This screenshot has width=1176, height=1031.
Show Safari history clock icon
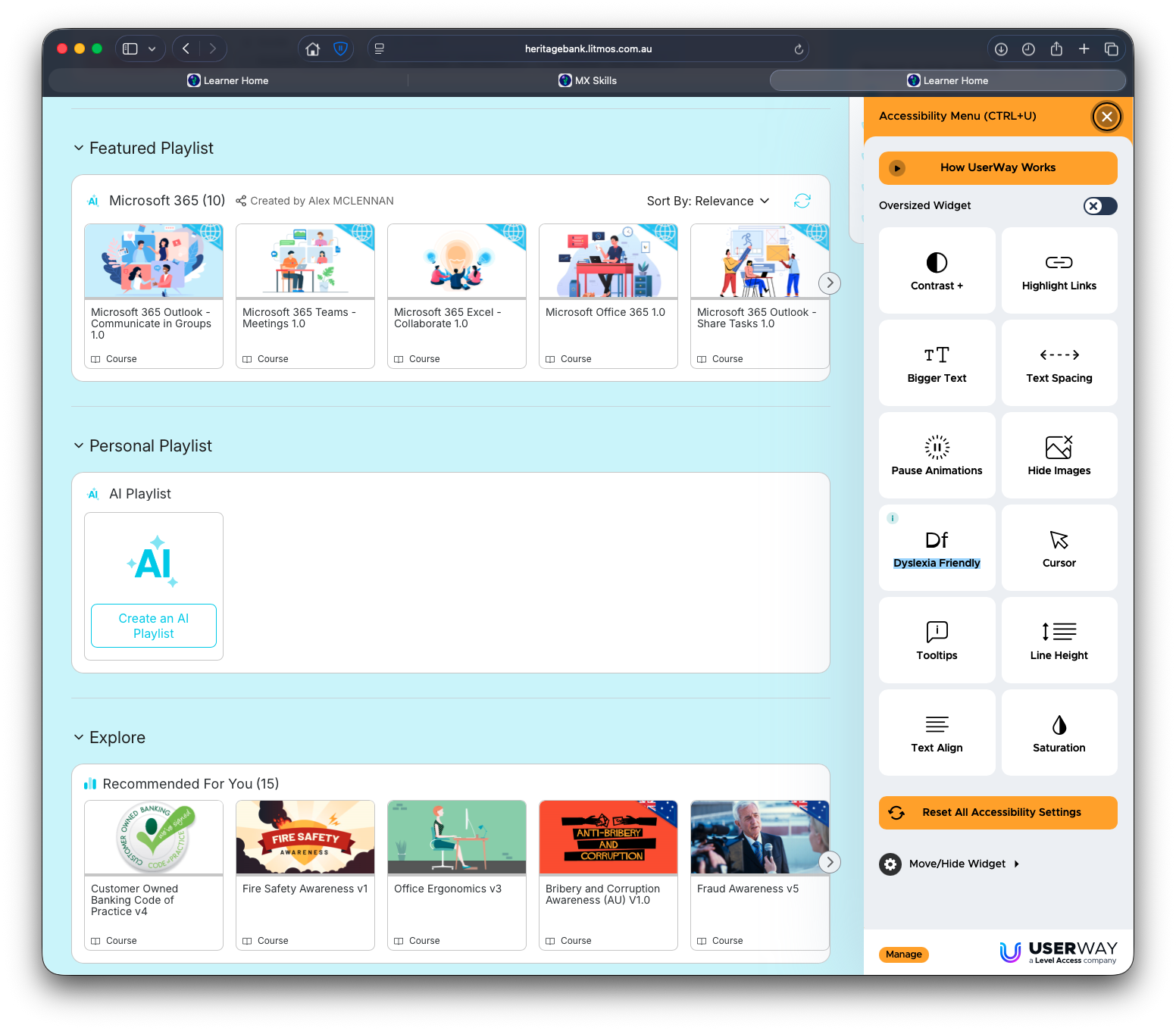coord(1028,48)
